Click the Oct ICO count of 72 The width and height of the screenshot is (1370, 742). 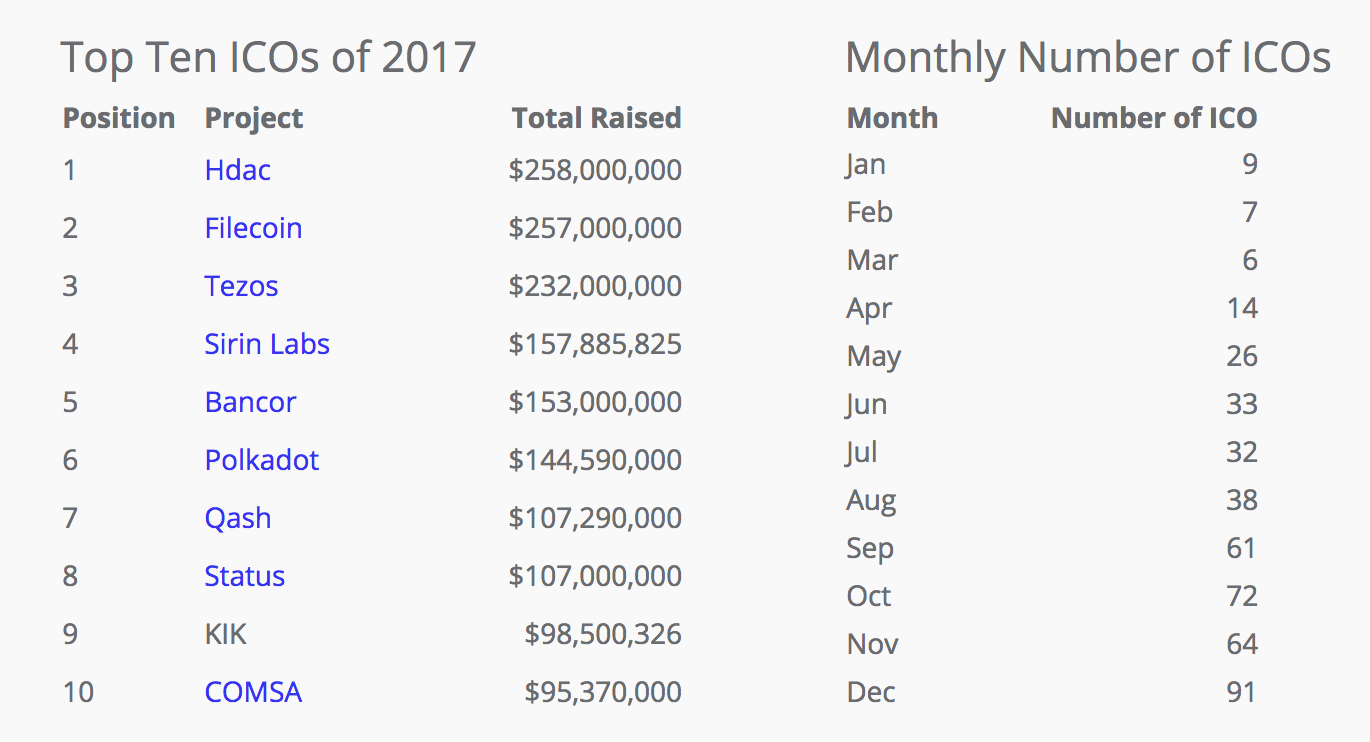click(1241, 596)
